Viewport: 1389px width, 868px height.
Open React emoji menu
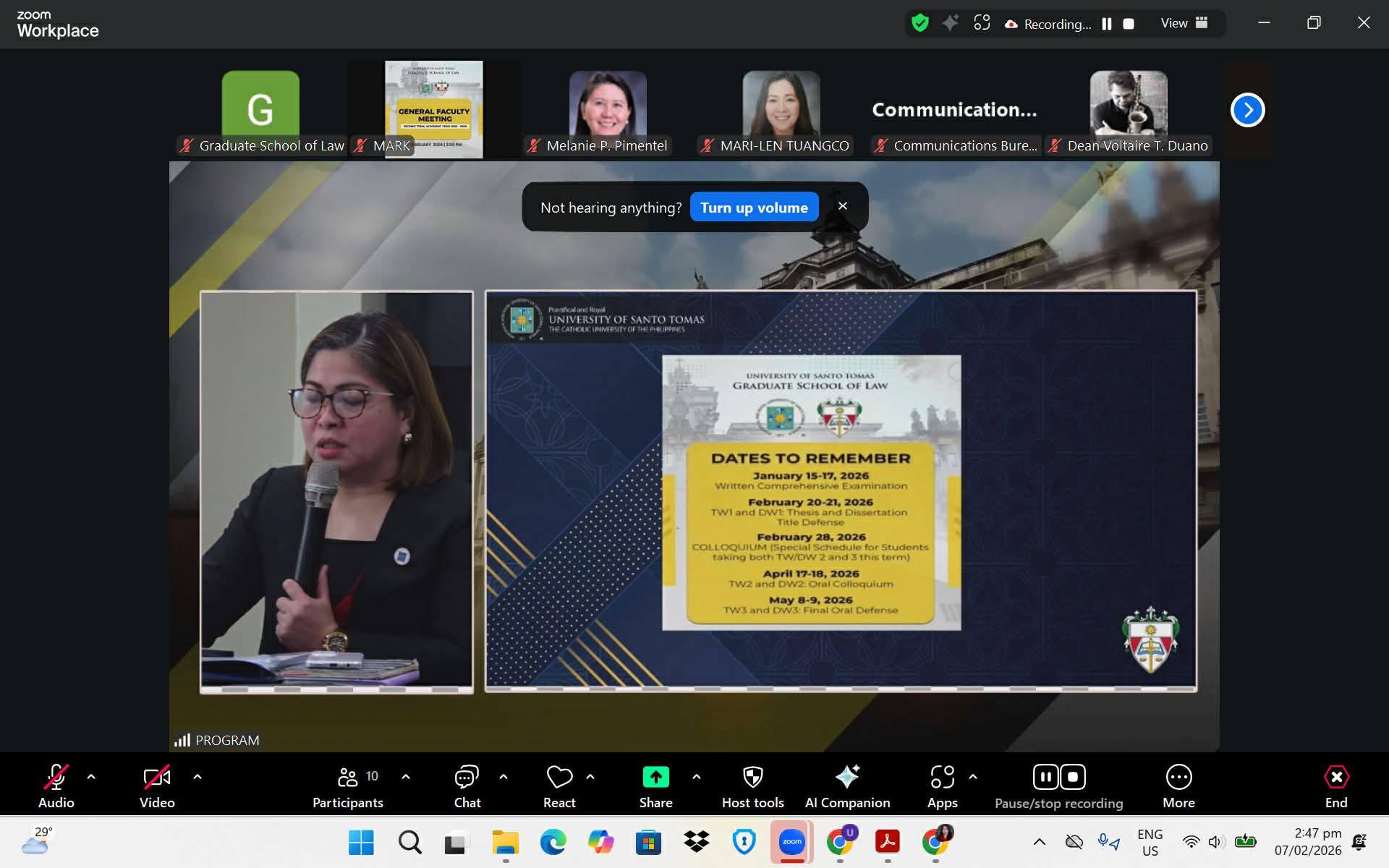559,786
